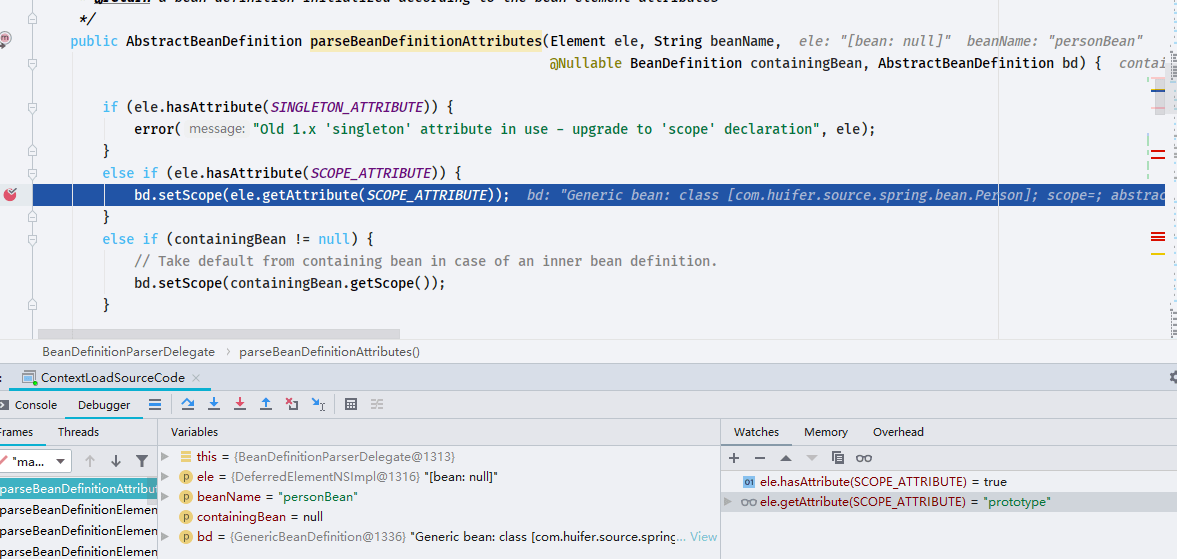Click the Step Into icon

pos(214,404)
